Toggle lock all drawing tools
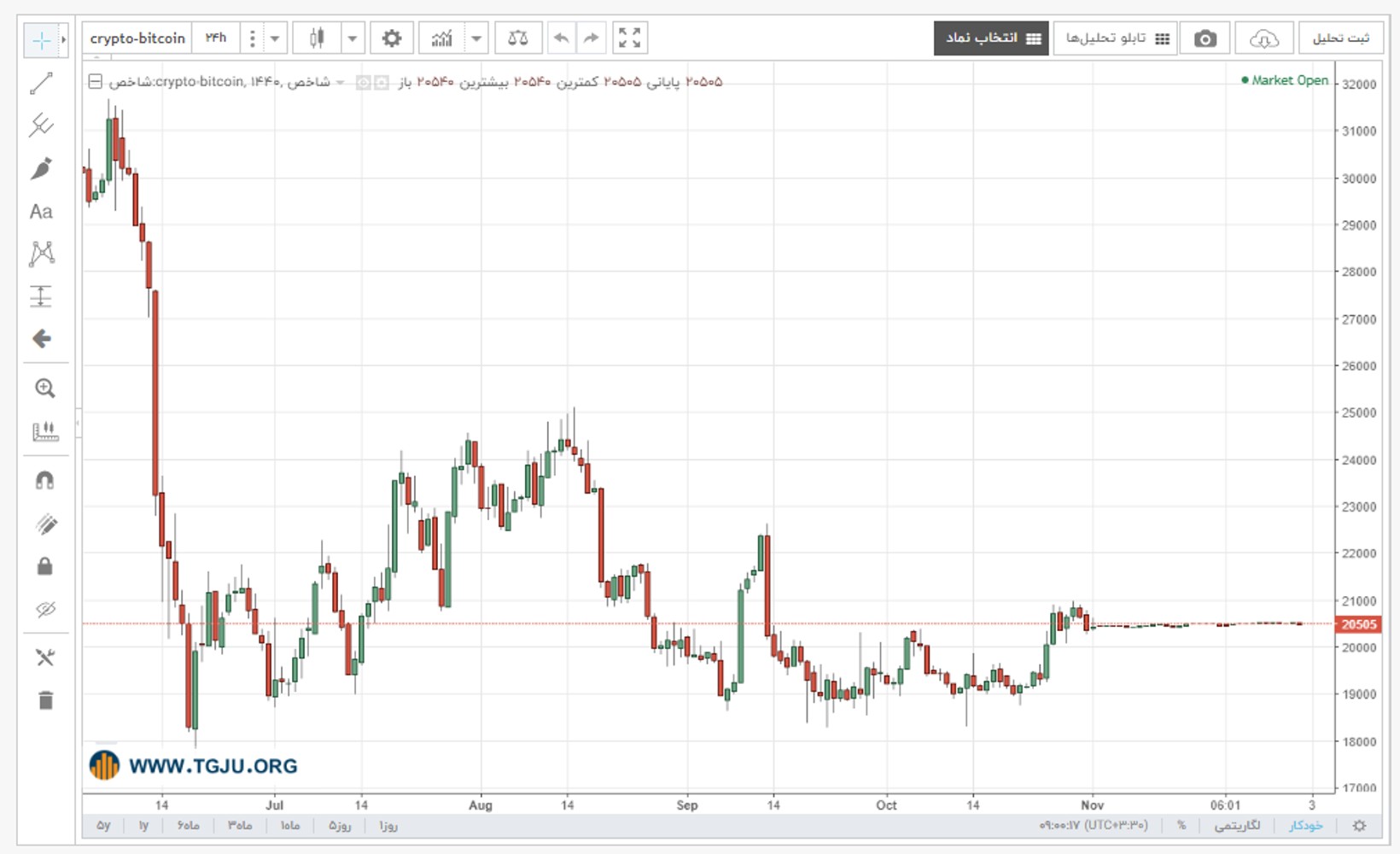Viewport: 1400px width, 854px height. click(44, 566)
